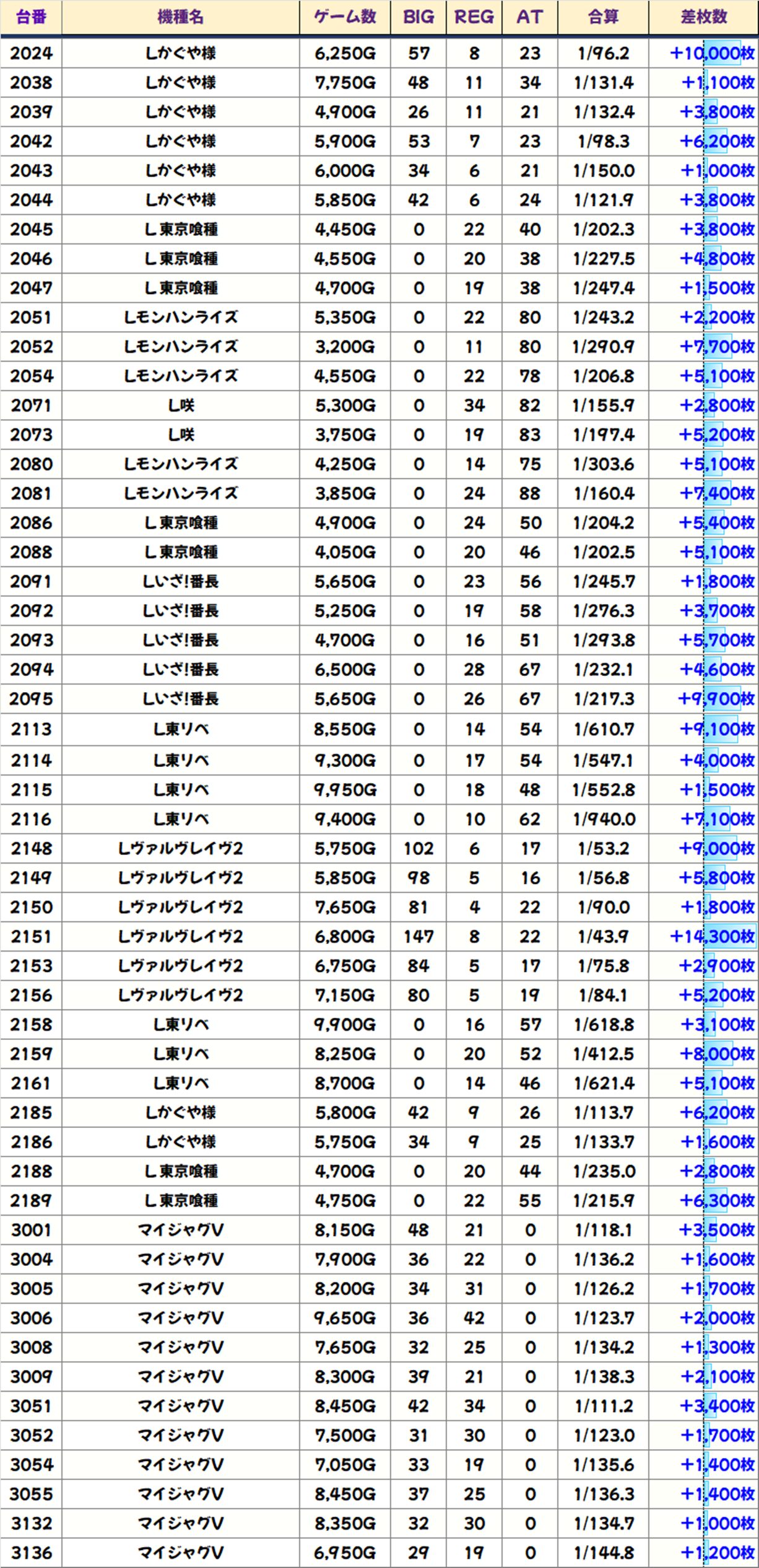
Task: Click the 機種名 column header
Action: click(x=180, y=17)
